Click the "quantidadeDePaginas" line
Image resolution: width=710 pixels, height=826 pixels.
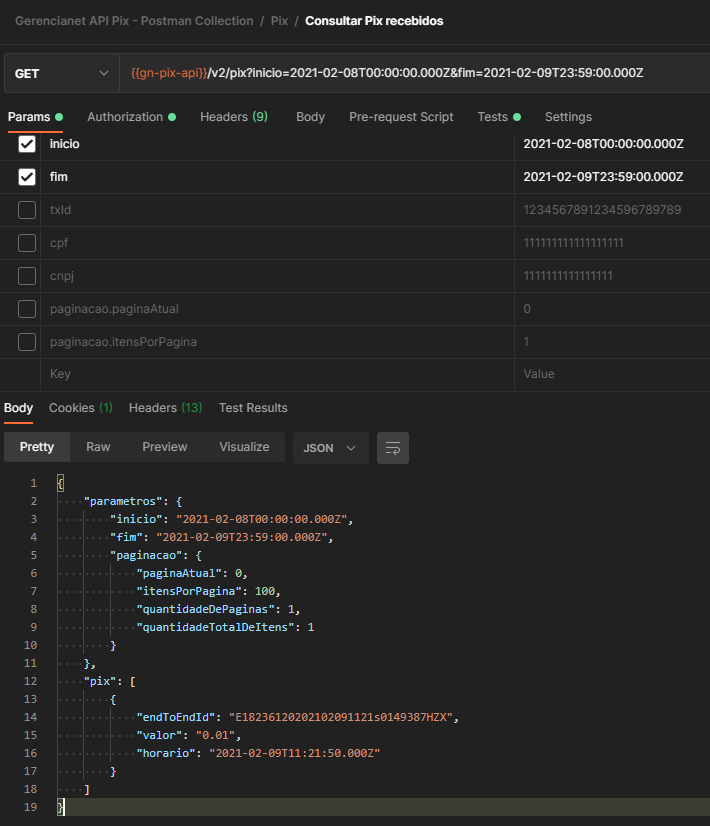[x=218, y=609]
